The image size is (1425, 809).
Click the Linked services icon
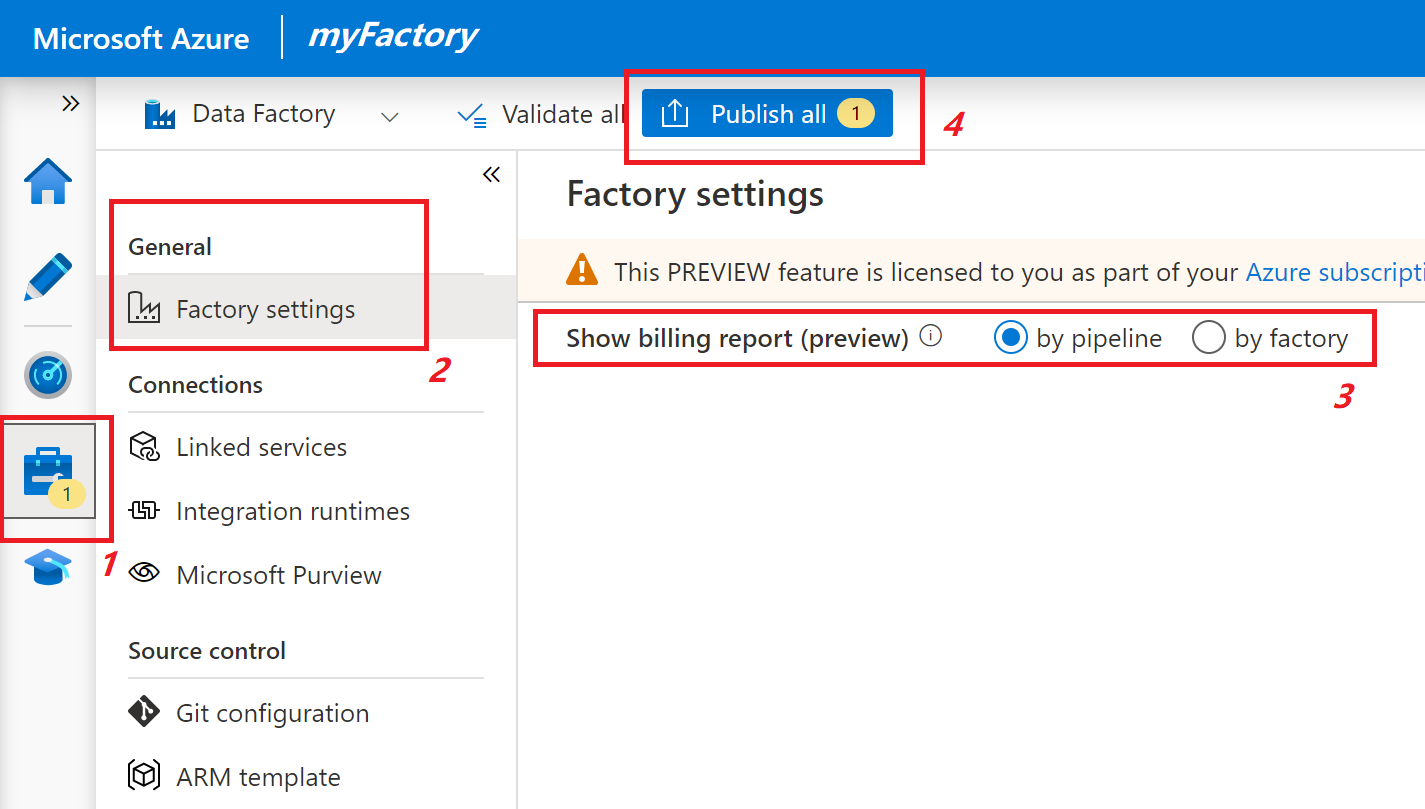(x=145, y=447)
